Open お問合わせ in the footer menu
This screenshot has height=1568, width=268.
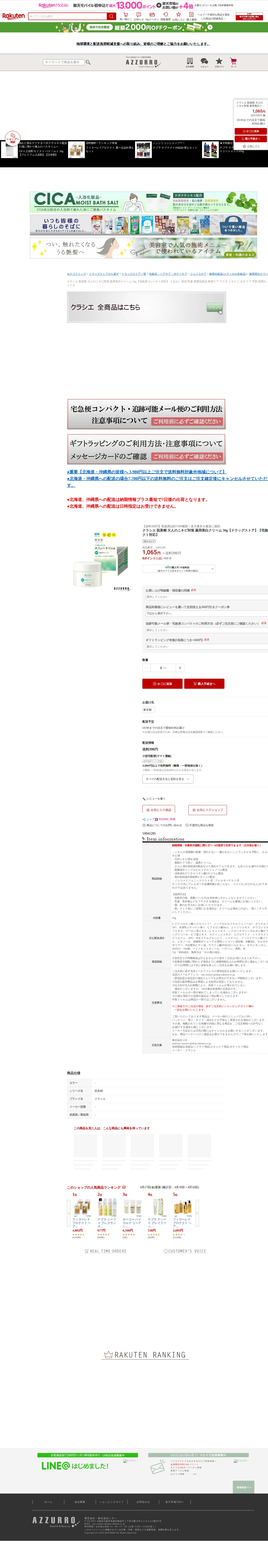click(x=143, y=1502)
